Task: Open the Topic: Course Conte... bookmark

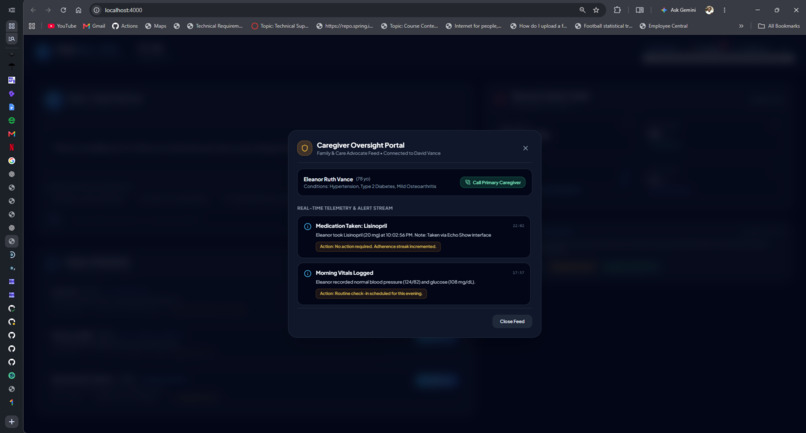Action: [x=409, y=26]
